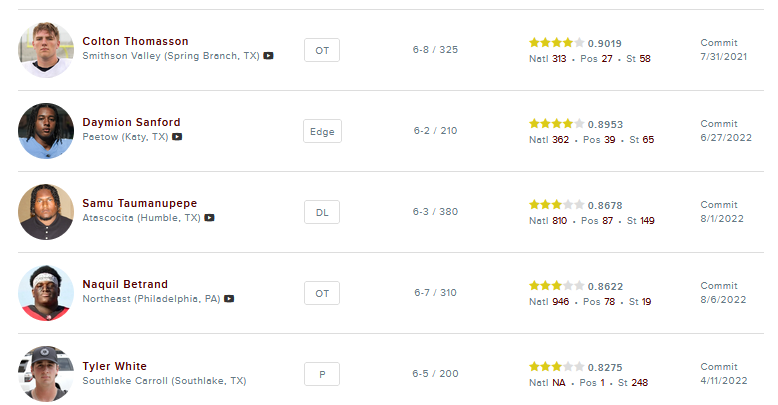Viewport: 778px width, 405px height.
Task: Click the star rating for Daymion Sanford
Action: (556, 124)
